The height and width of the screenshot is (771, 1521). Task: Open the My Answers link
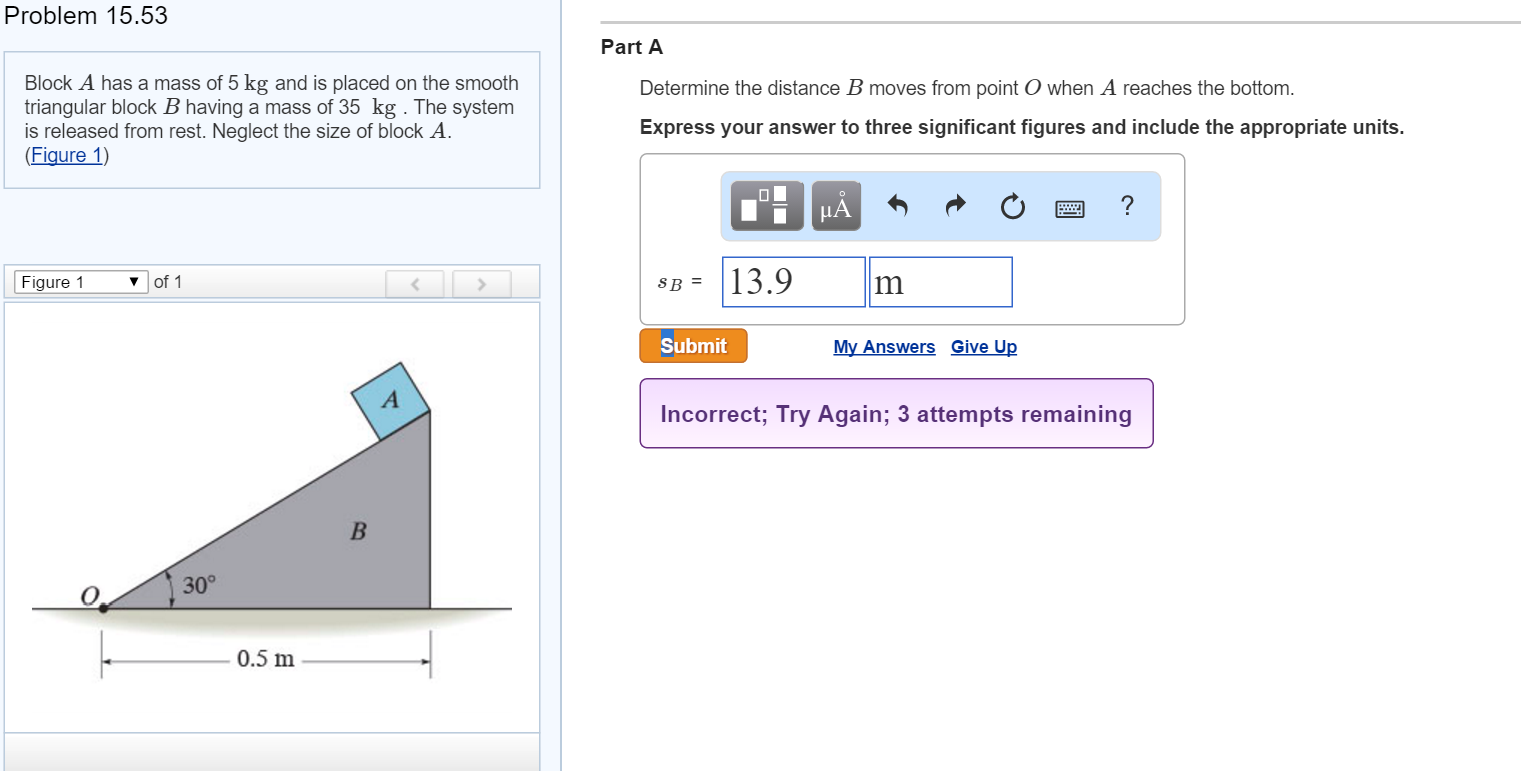(x=884, y=346)
